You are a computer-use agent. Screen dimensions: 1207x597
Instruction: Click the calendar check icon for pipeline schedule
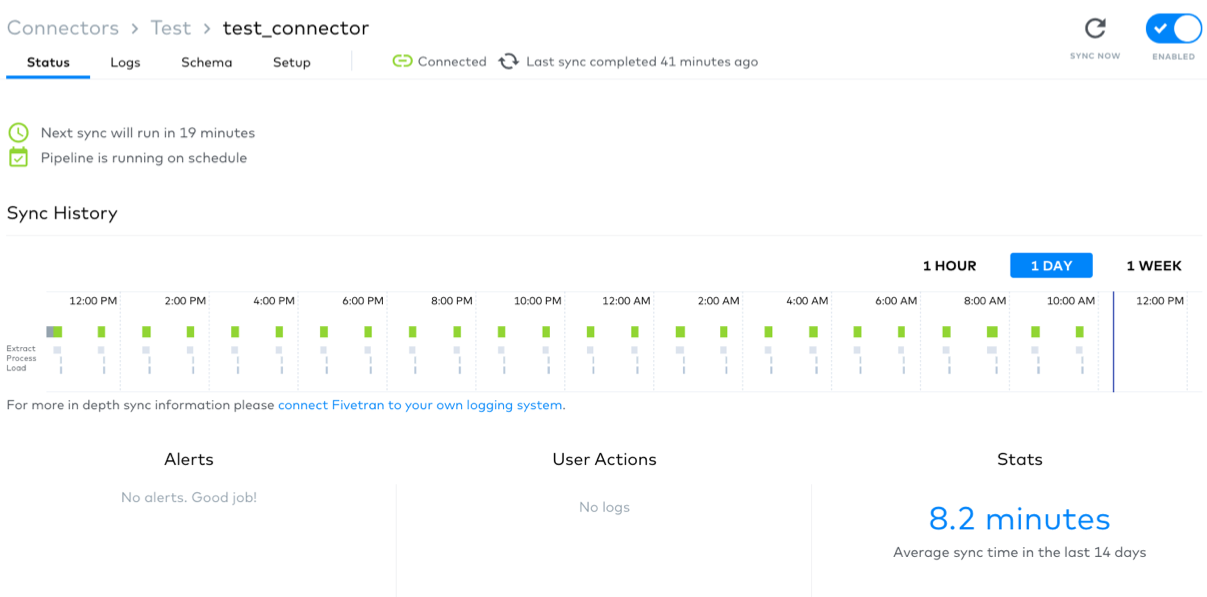[18, 157]
